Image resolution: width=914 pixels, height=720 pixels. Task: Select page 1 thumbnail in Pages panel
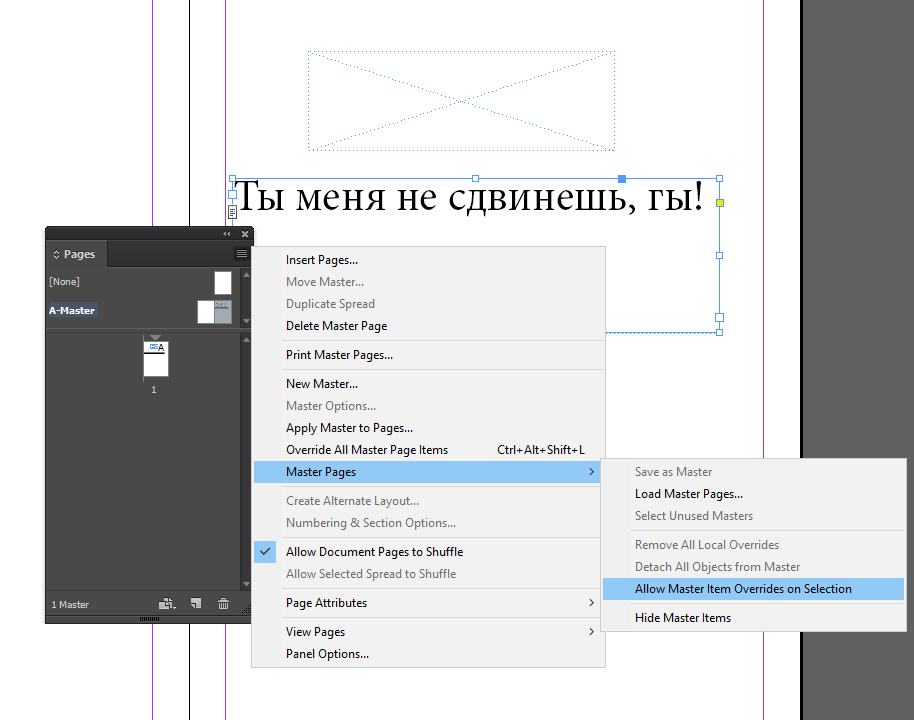point(156,359)
